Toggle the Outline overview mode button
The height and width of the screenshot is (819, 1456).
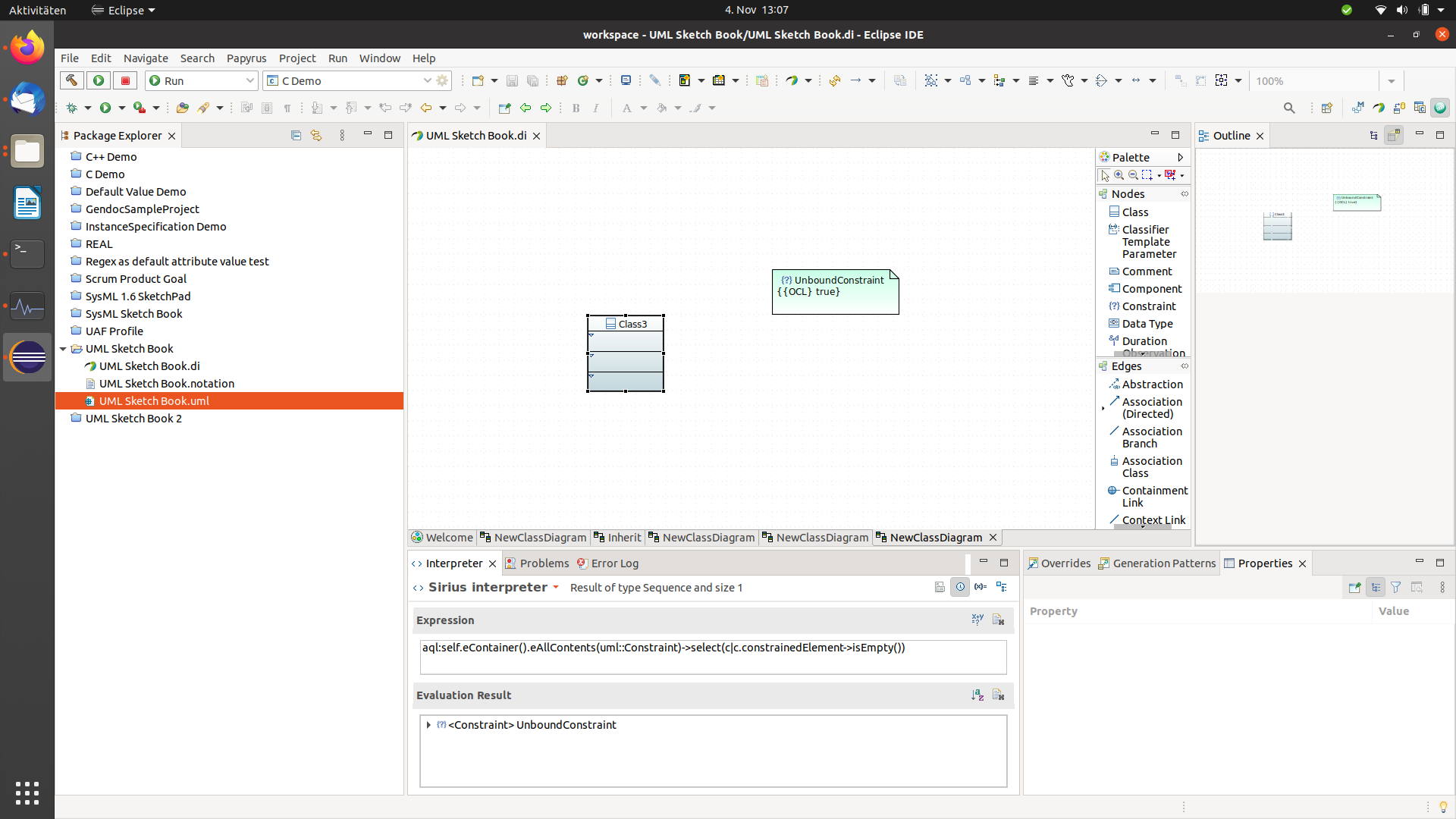(x=1394, y=135)
